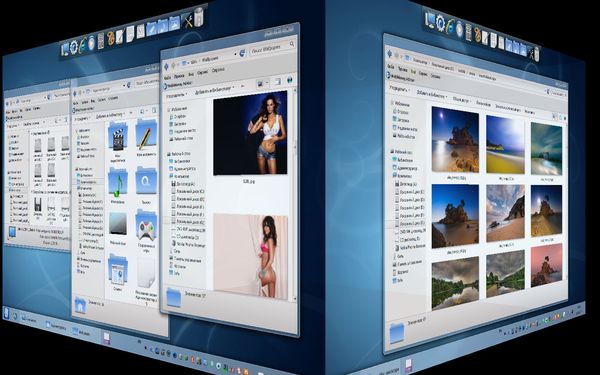The image size is (600, 375).
Task: Open the Справка menu in wallpapers window
Action: tap(218, 70)
